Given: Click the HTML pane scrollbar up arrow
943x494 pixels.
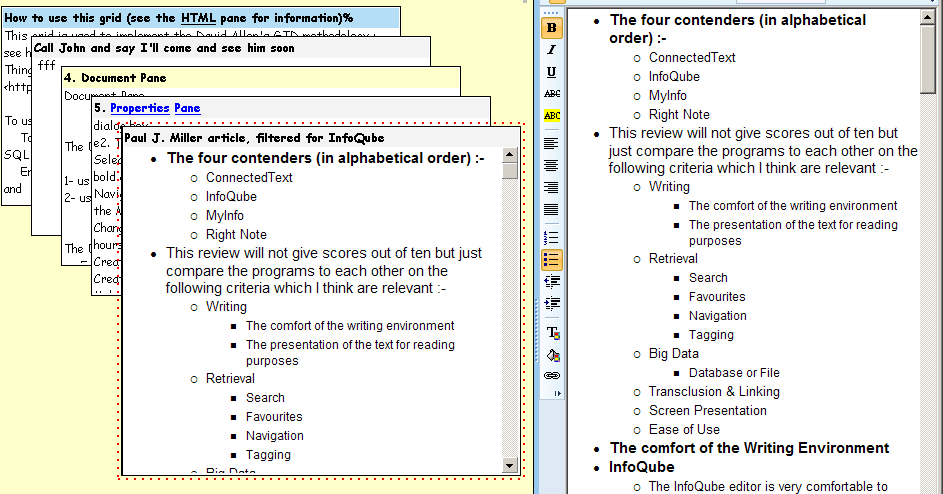Looking at the screenshot, I should pyautogui.click(x=927, y=17).
